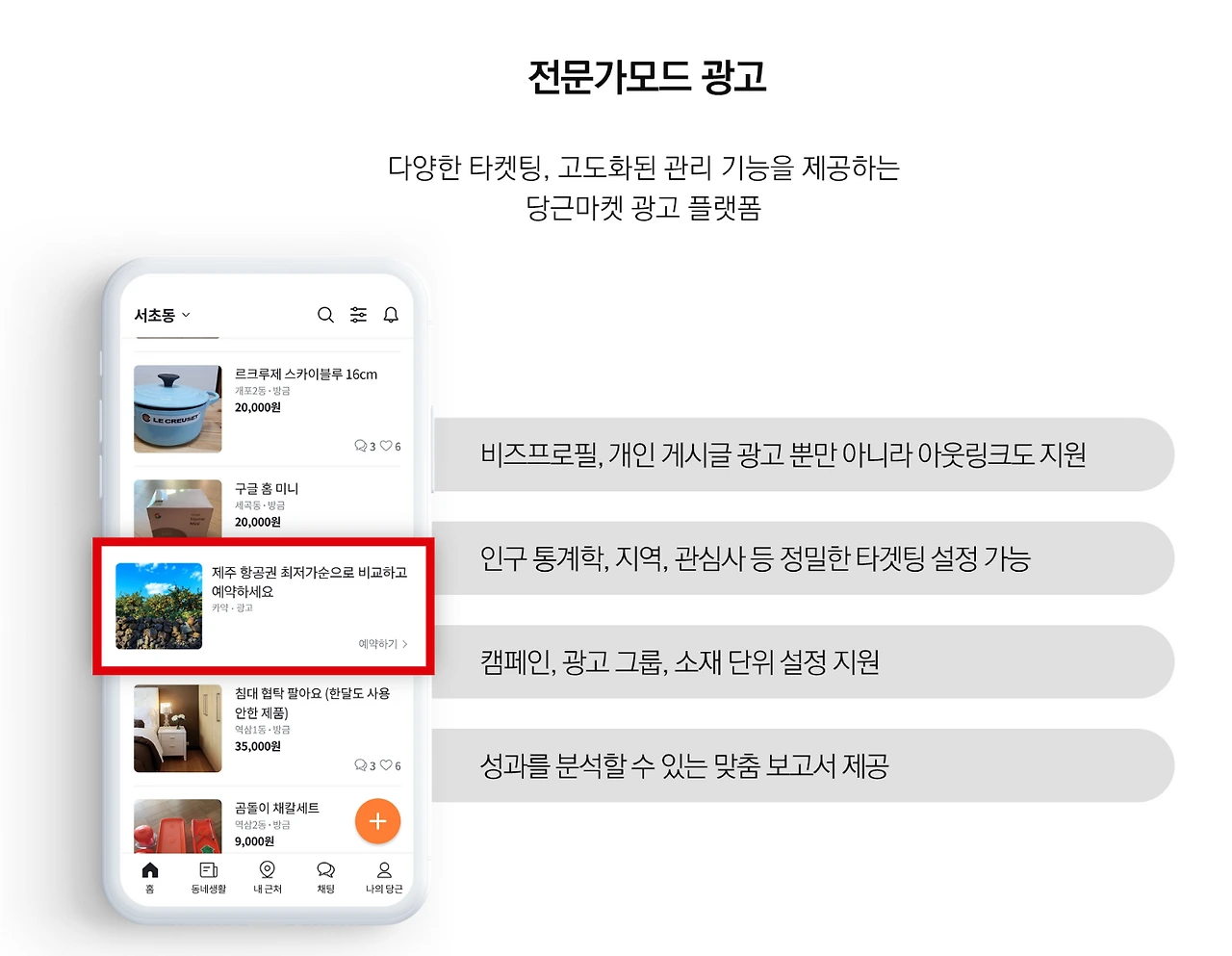
Task: Open 나의 당근 profile icon
Action: coord(383,869)
